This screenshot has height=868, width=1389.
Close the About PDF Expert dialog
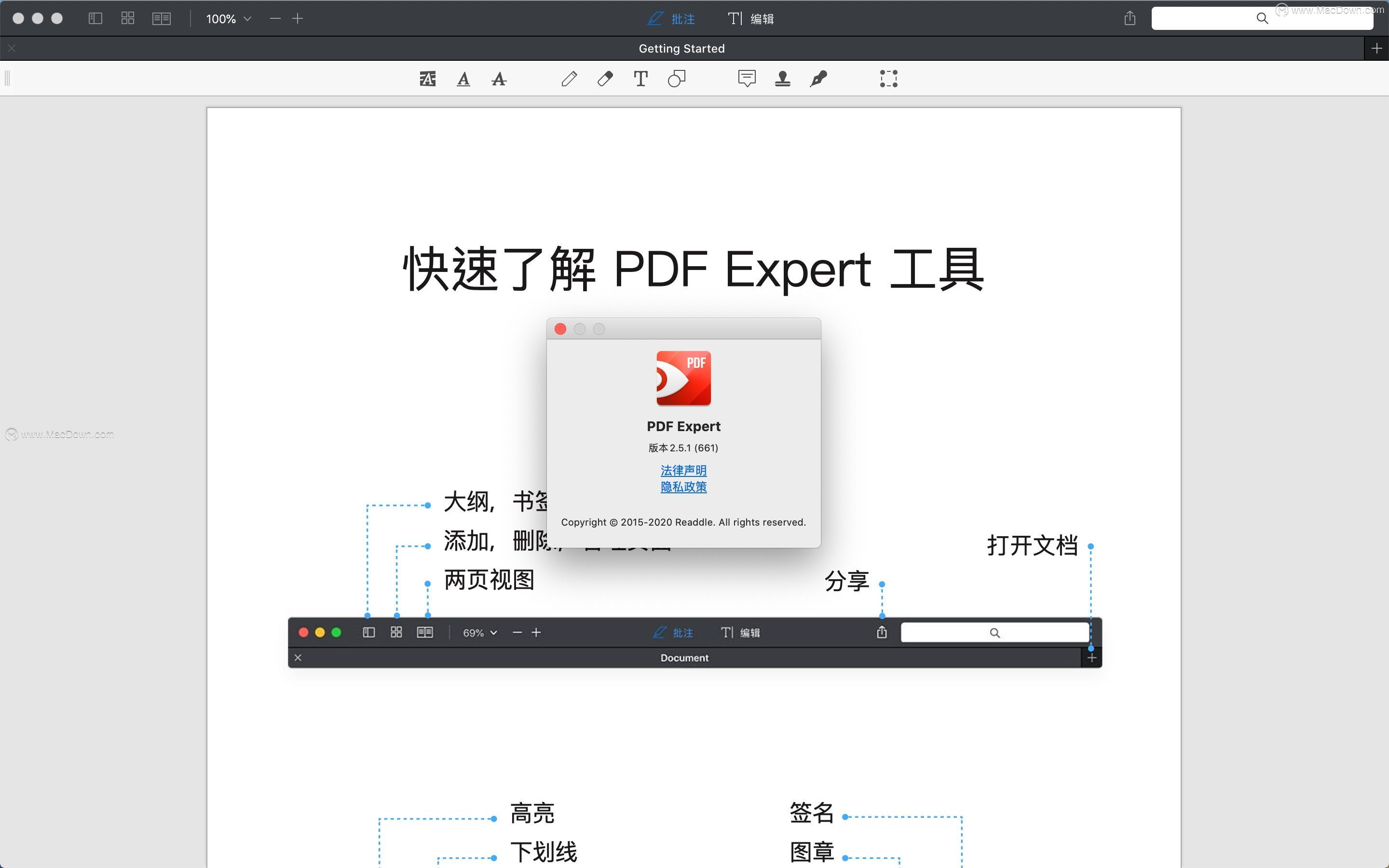tap(560, 329)
